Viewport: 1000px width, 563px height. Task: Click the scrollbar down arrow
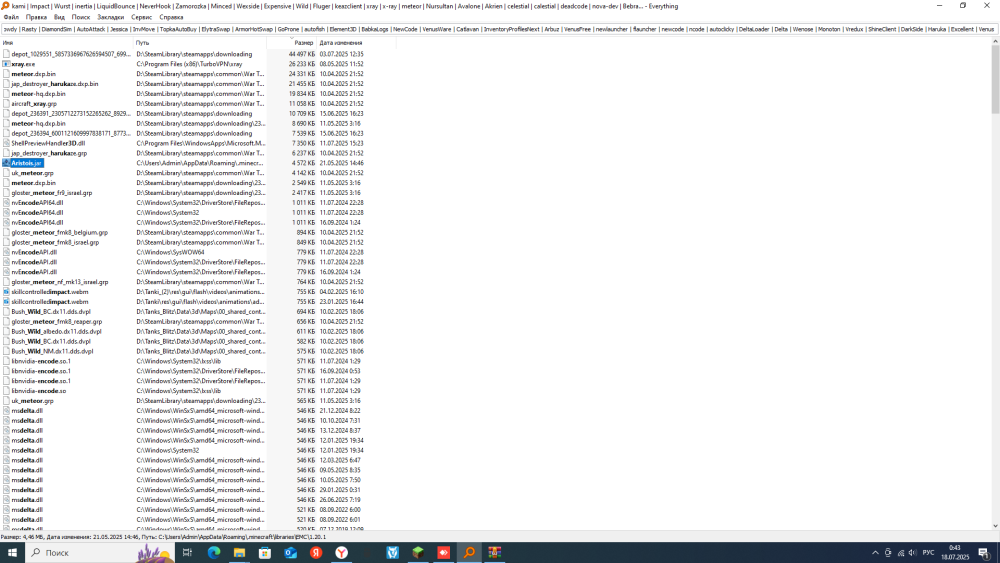[996, 527]
